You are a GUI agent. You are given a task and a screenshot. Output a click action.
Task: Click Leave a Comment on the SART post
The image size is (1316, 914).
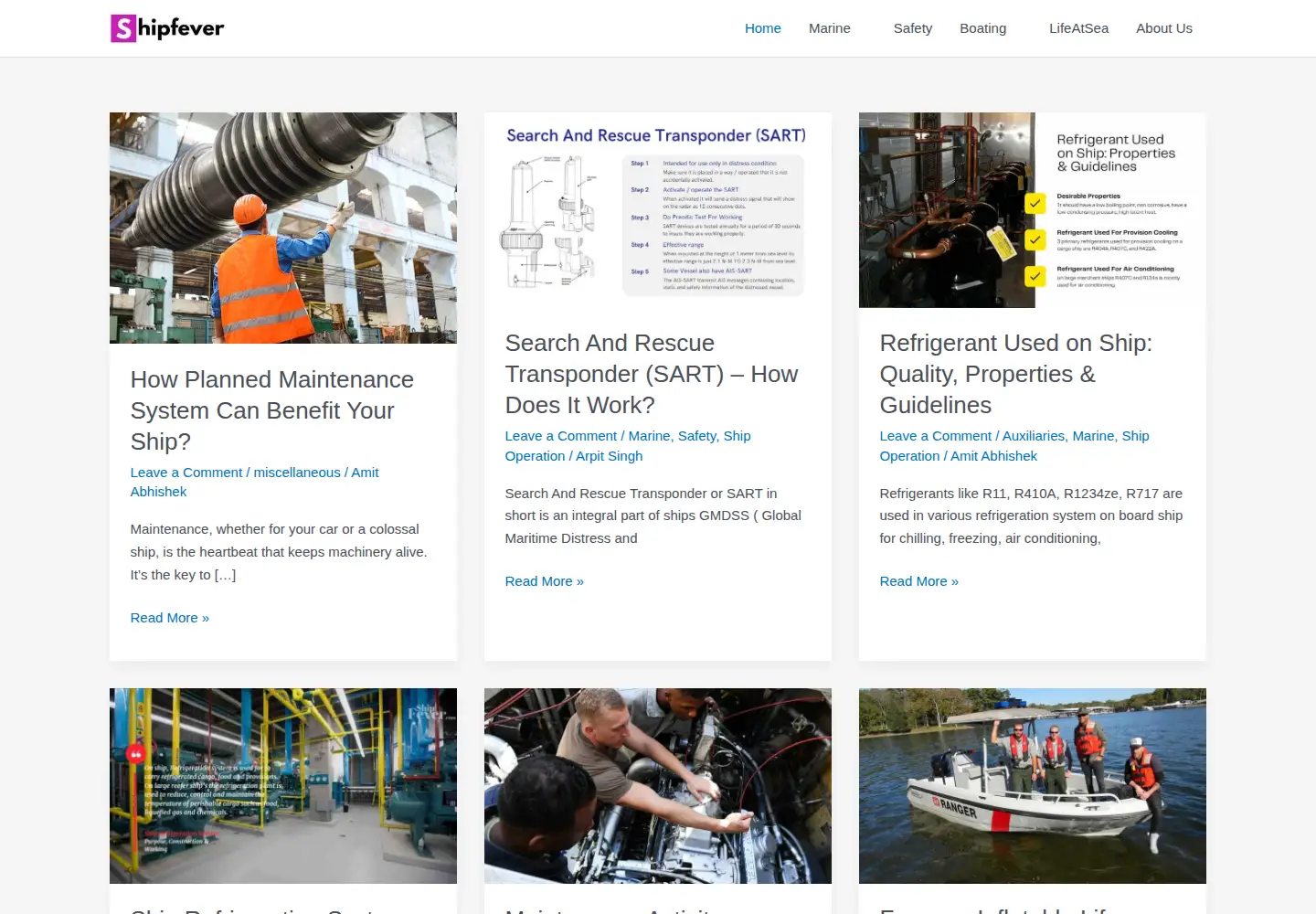tap(561, 436)
